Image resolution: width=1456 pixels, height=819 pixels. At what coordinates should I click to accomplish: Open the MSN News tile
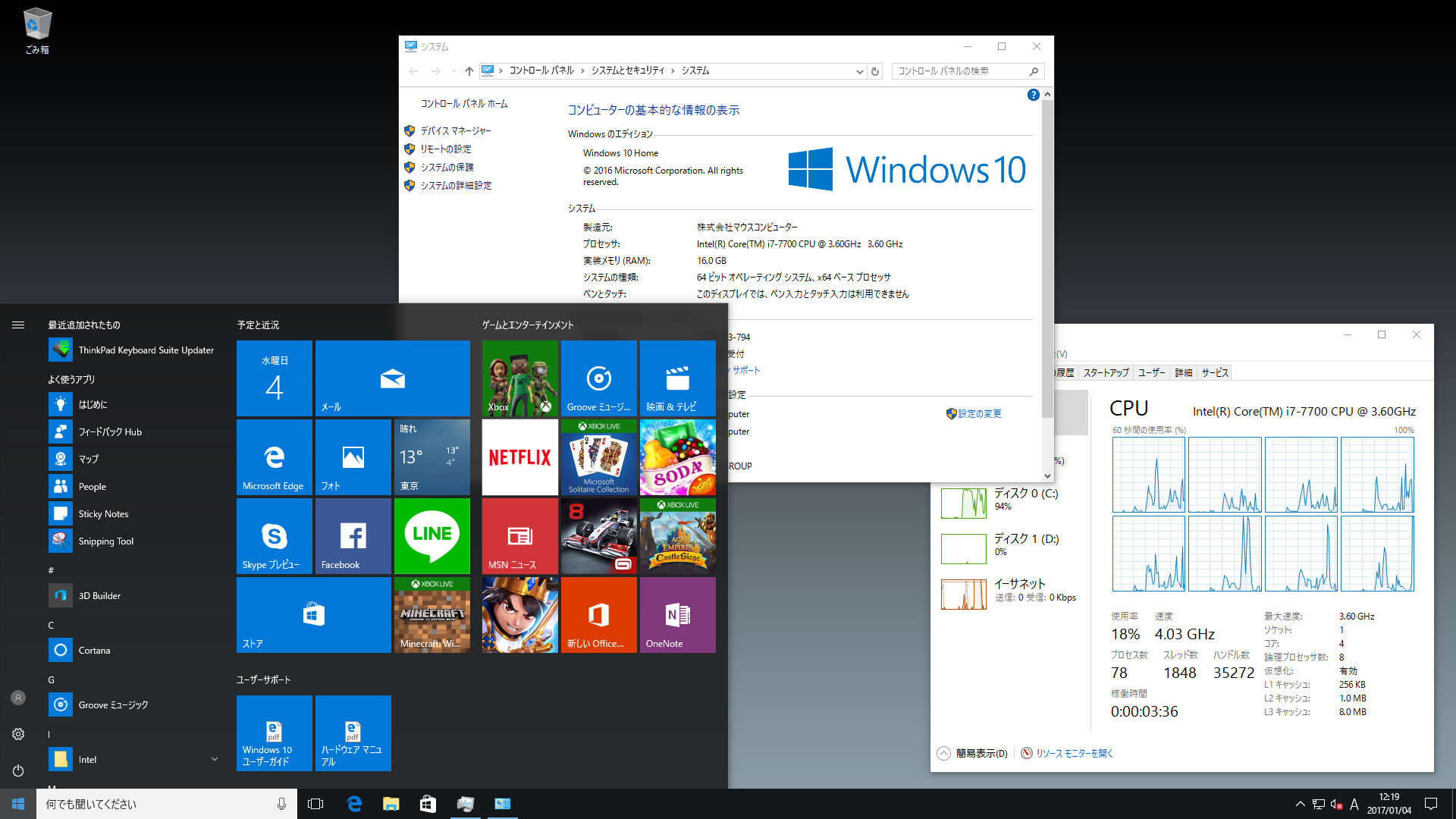(x=520, y=536)
